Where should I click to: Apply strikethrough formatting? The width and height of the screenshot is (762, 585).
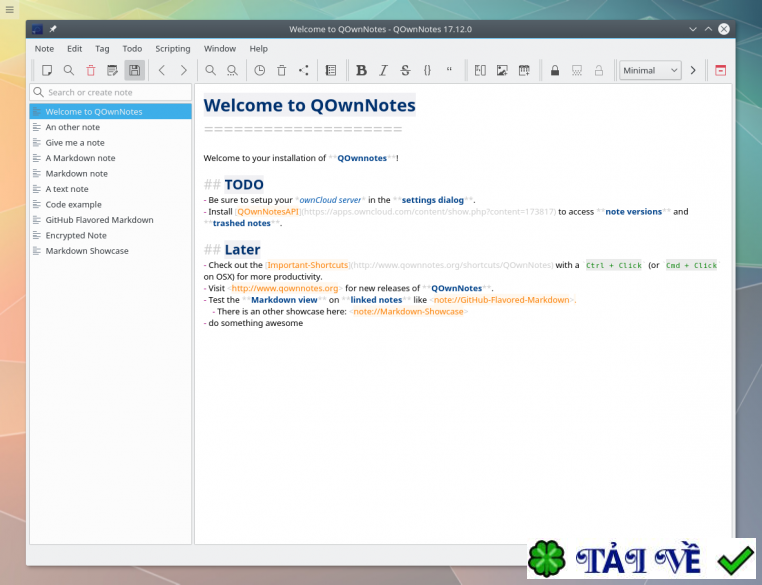pyautogui.click(x=405, y=71)
